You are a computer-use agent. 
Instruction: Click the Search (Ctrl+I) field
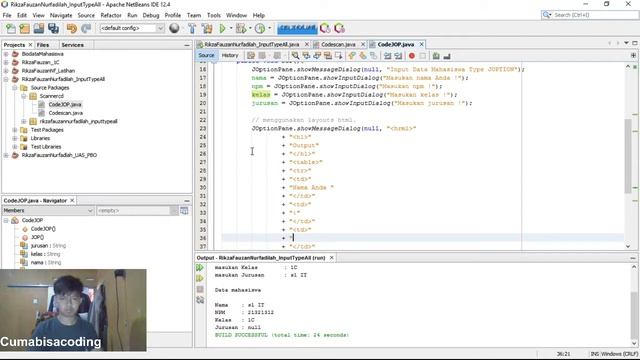tap(590, 15)
